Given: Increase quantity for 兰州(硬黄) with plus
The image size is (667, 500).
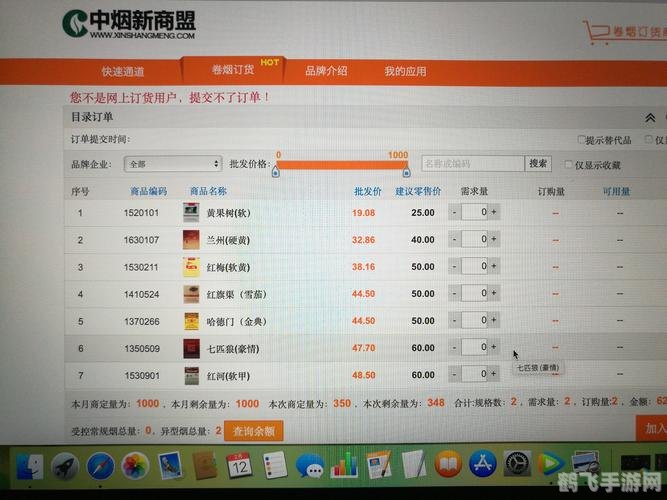Looking at the screenshot, I should point(494,239).
